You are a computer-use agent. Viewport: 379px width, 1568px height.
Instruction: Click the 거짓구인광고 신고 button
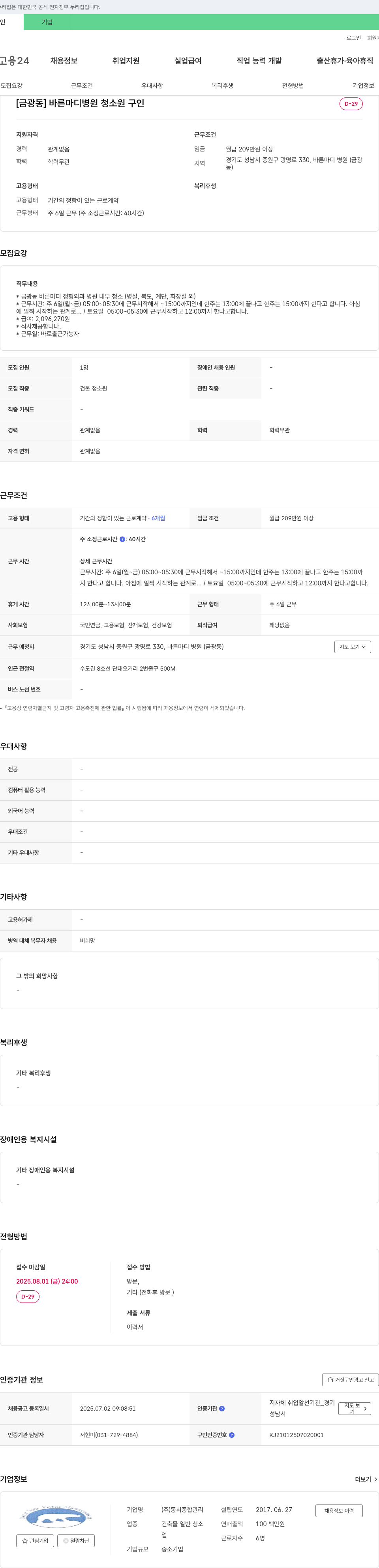click(350, 1380)
